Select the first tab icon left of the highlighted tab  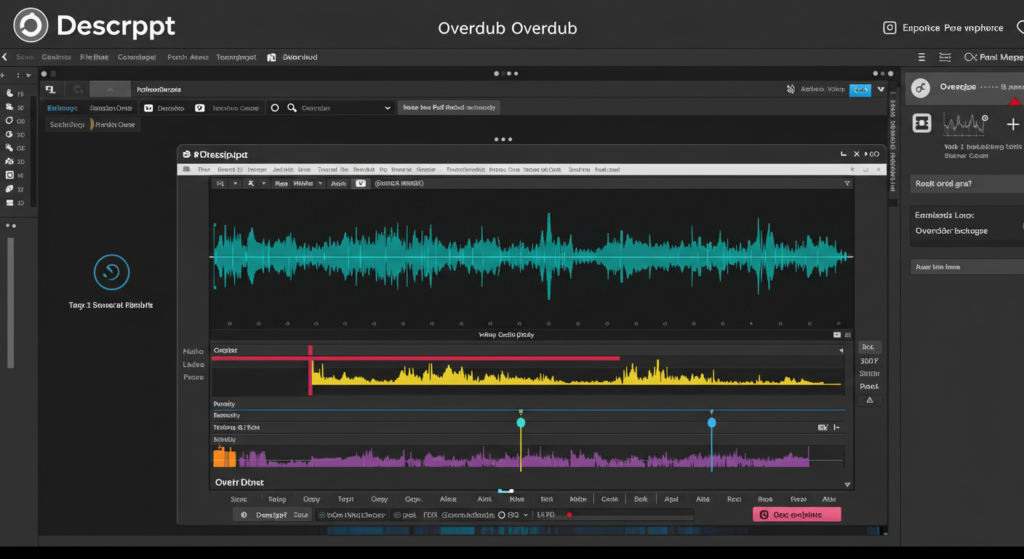click(50, 89)
